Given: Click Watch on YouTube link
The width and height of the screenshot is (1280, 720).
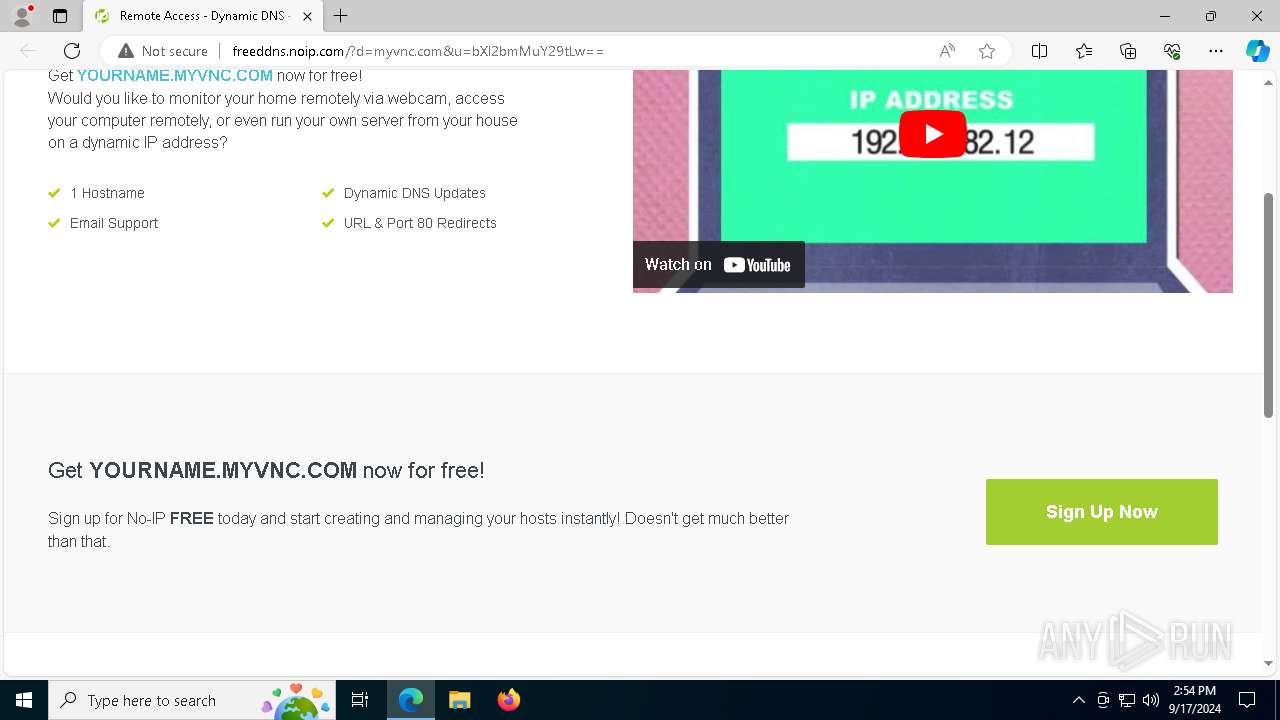Looking at the screenshot, I should 719,265.
